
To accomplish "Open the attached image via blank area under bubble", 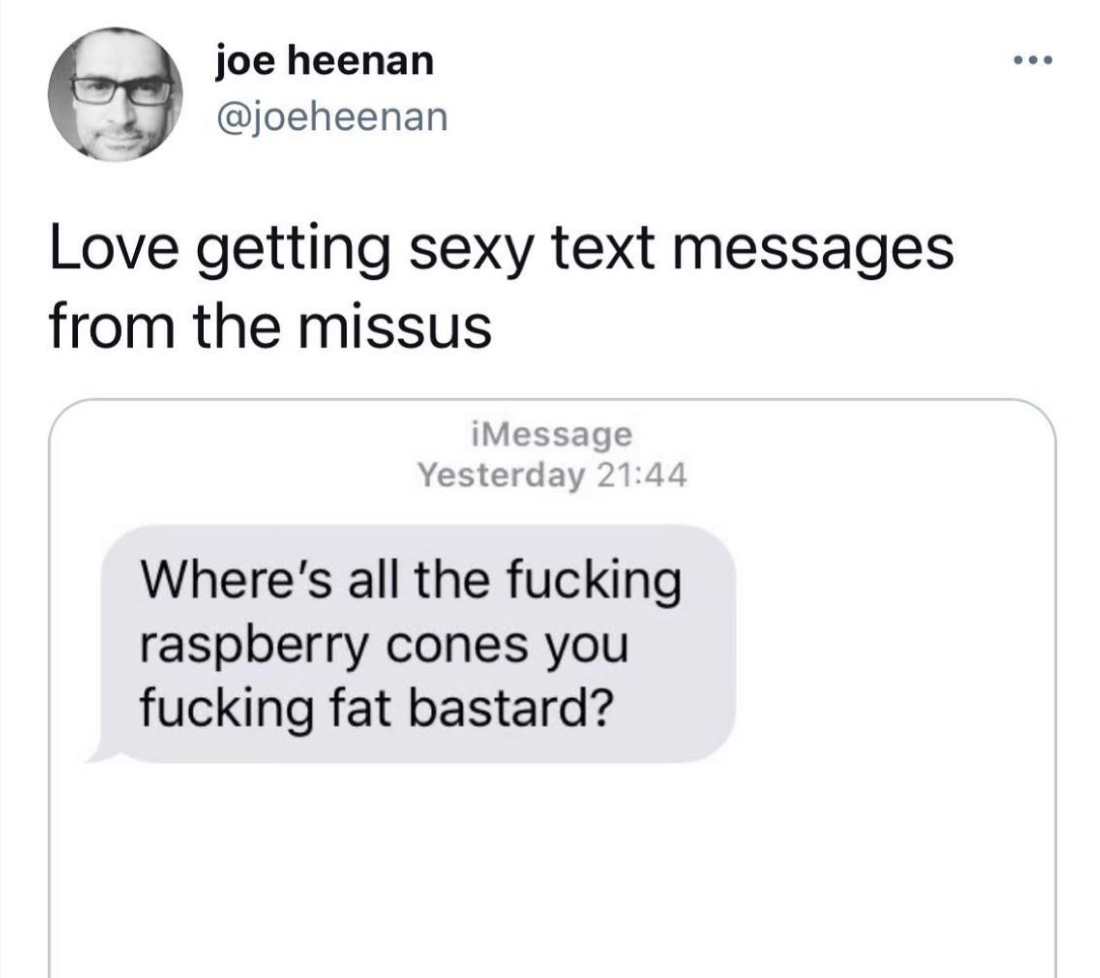I will click(552, 870).
